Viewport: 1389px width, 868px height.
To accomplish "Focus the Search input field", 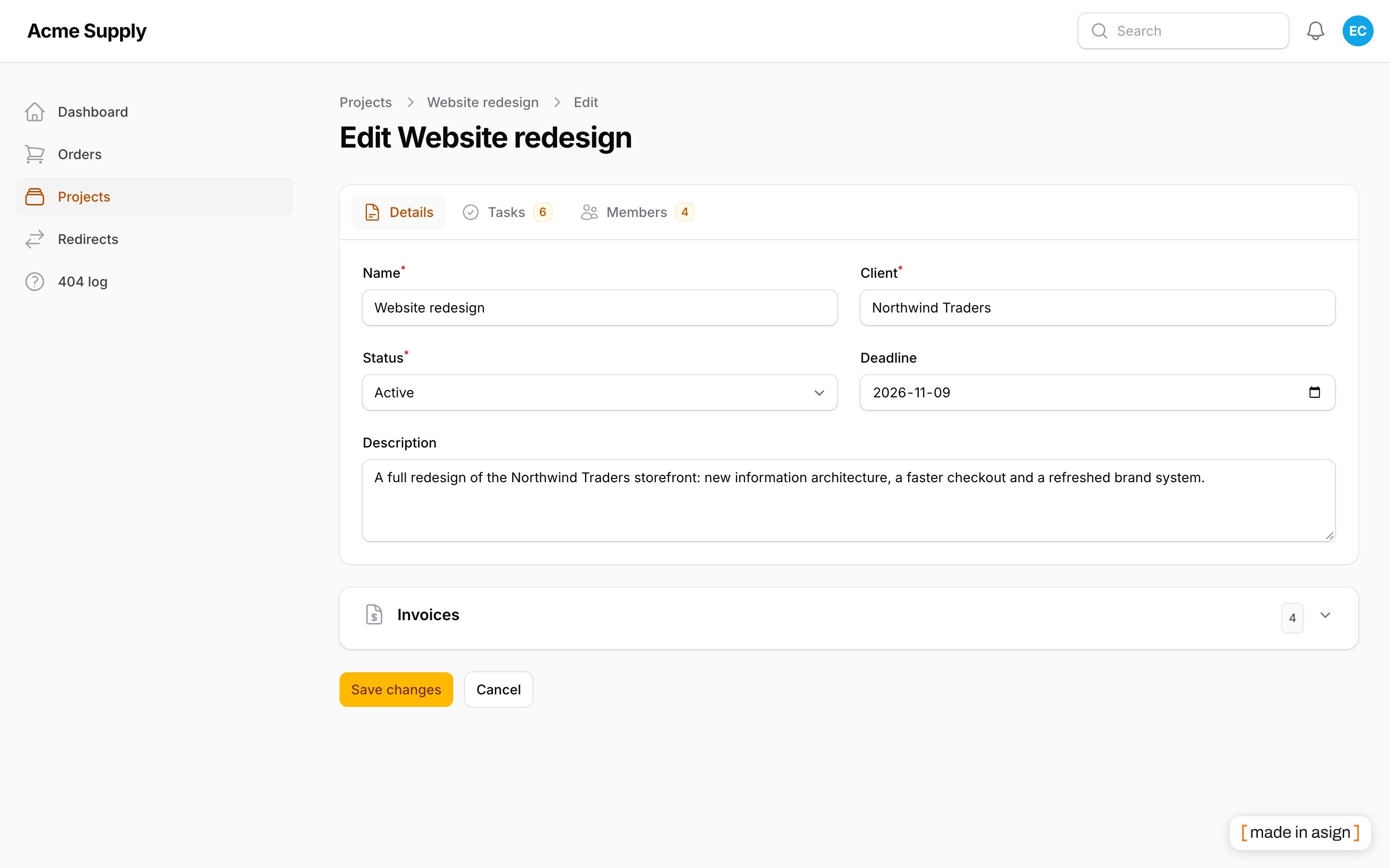I will [1183, 31].
